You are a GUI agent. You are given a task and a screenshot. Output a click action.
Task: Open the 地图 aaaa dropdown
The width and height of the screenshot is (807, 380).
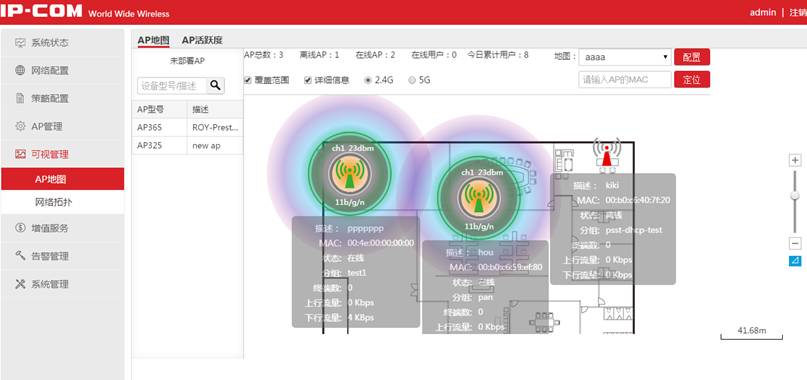tap(625, 57)
